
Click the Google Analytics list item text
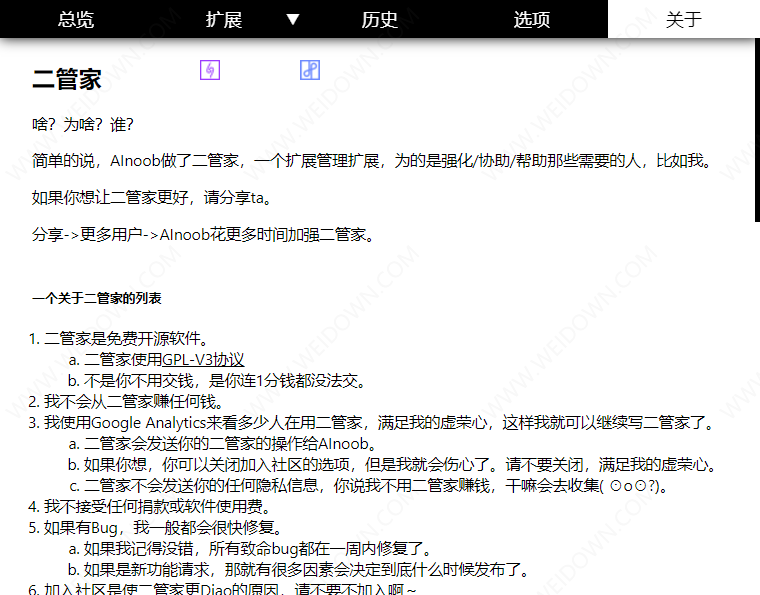[379, 423]
